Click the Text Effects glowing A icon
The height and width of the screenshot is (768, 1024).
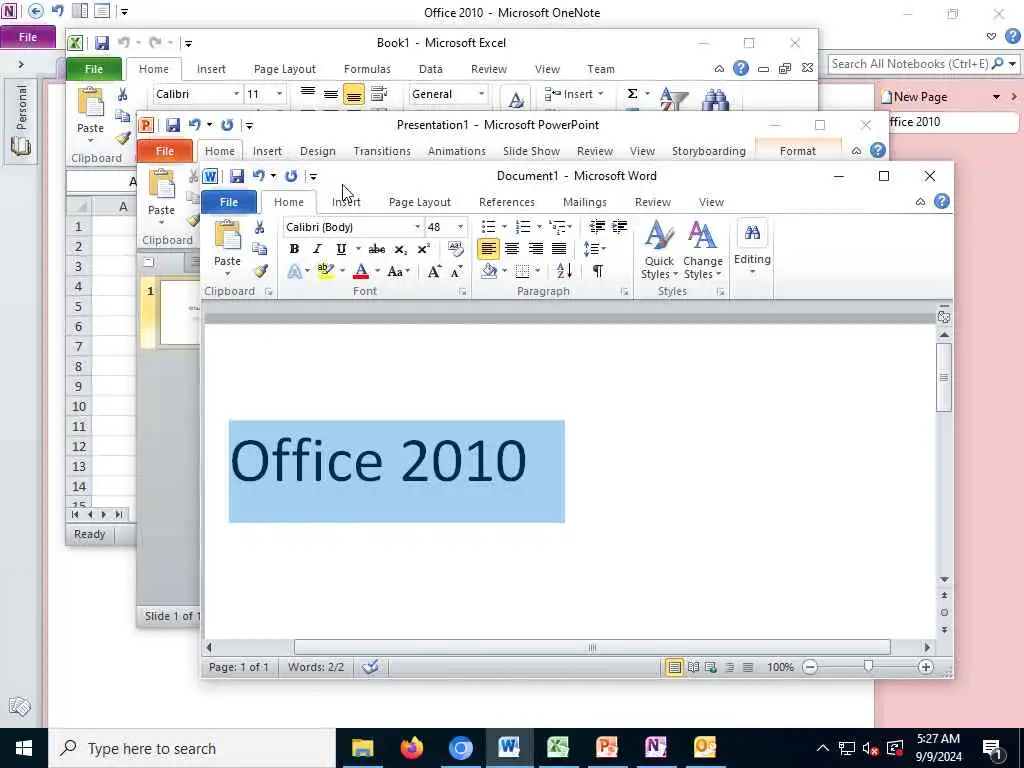tap(295, 272)
